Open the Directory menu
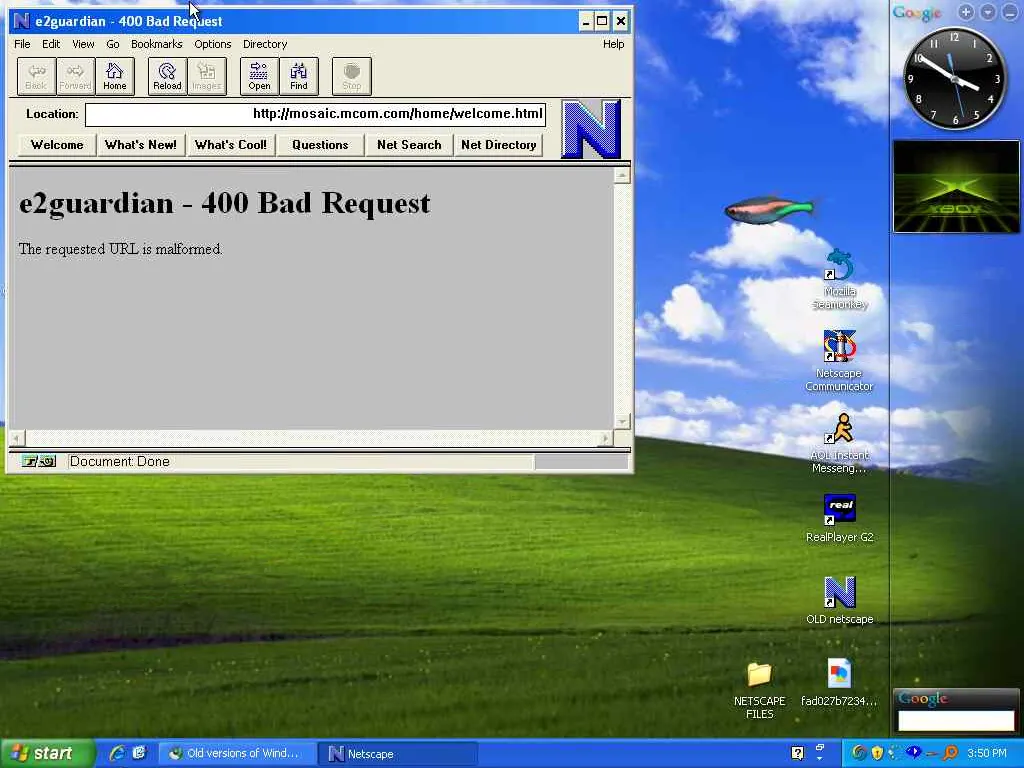The image size is (1024, 768). (264, 44)
